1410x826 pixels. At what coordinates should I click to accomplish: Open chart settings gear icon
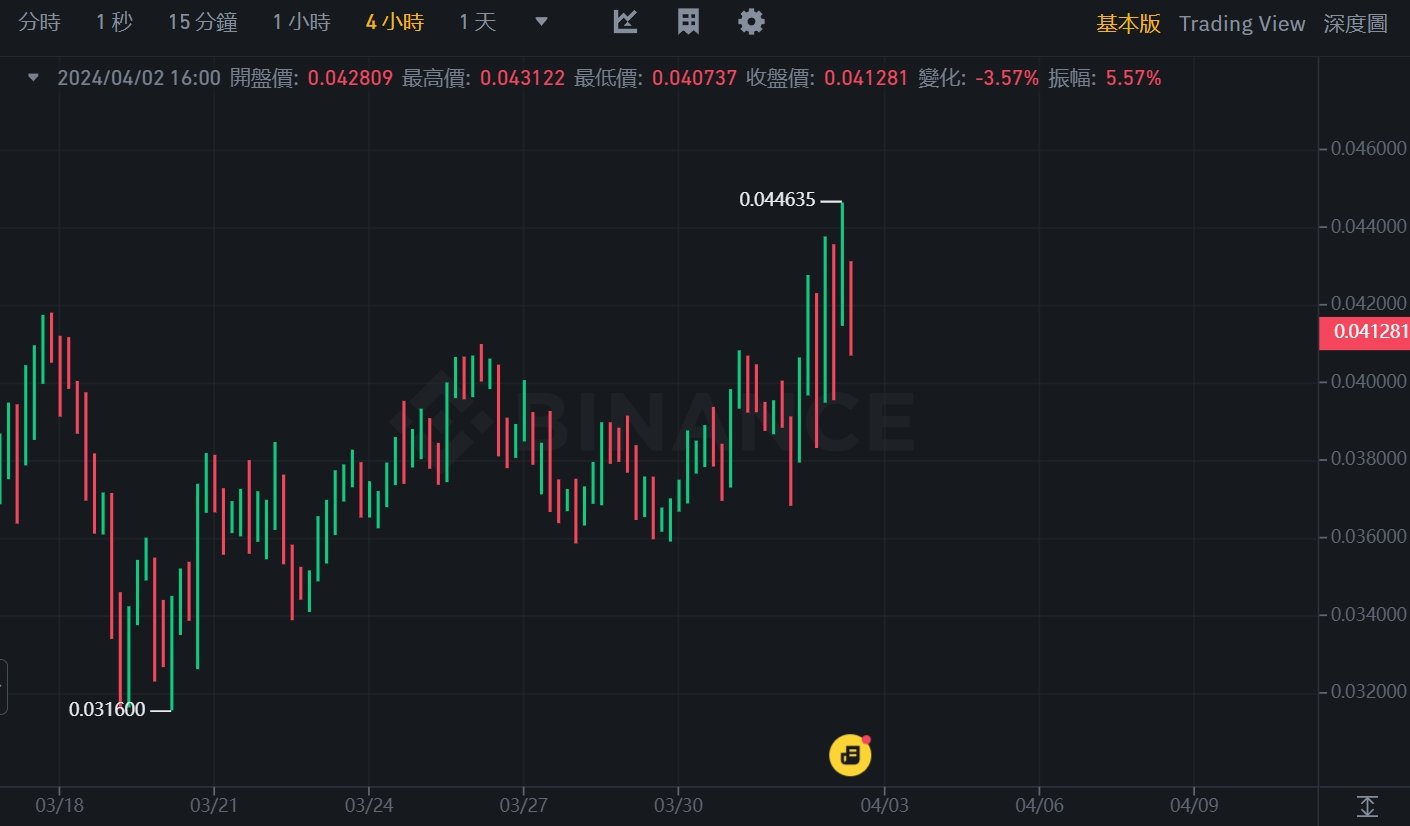751,22
